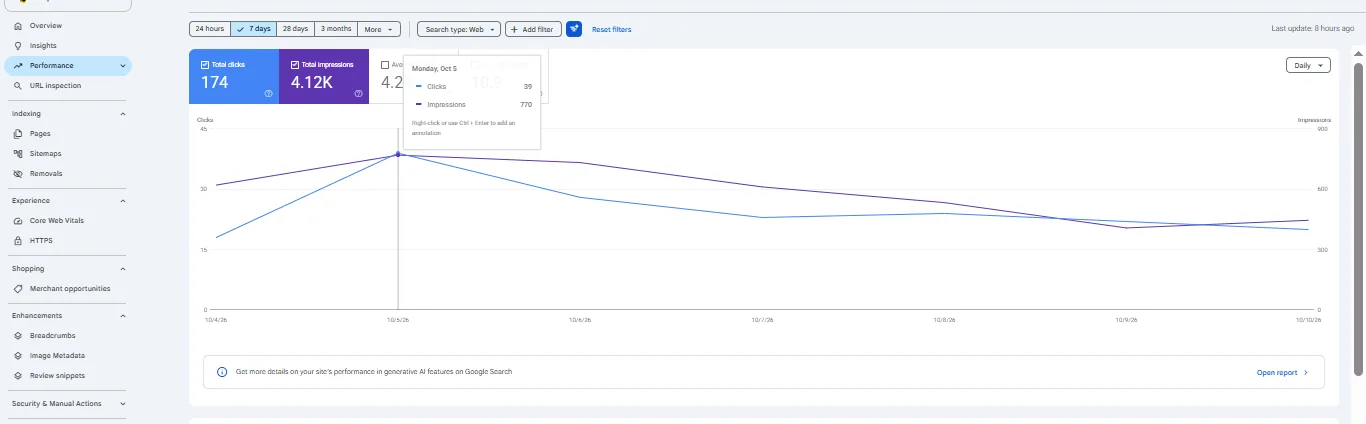Open the Breadcrumbs layers icon
This screenshot has height=424, width=1366.
[19, 335]
